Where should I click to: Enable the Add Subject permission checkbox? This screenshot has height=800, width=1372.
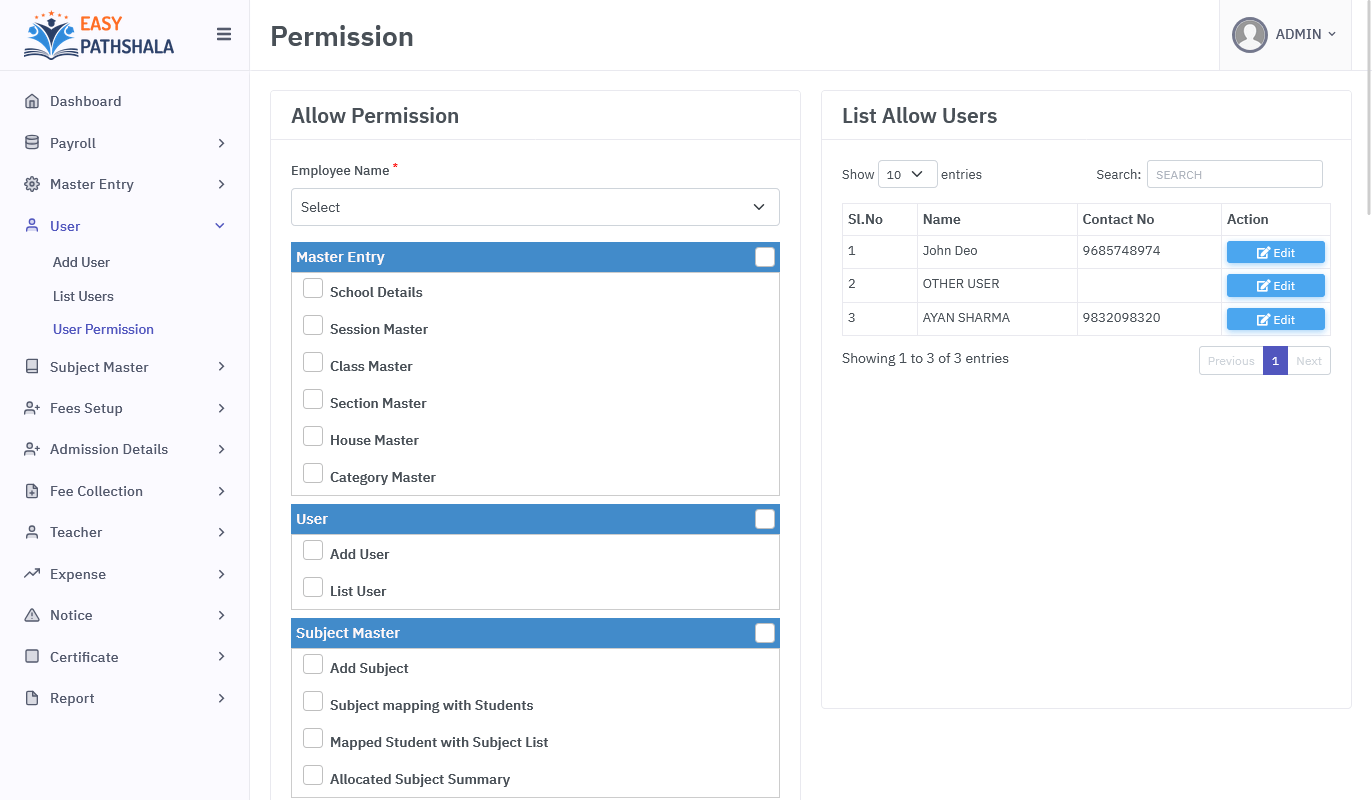click(x=313, y=665)
